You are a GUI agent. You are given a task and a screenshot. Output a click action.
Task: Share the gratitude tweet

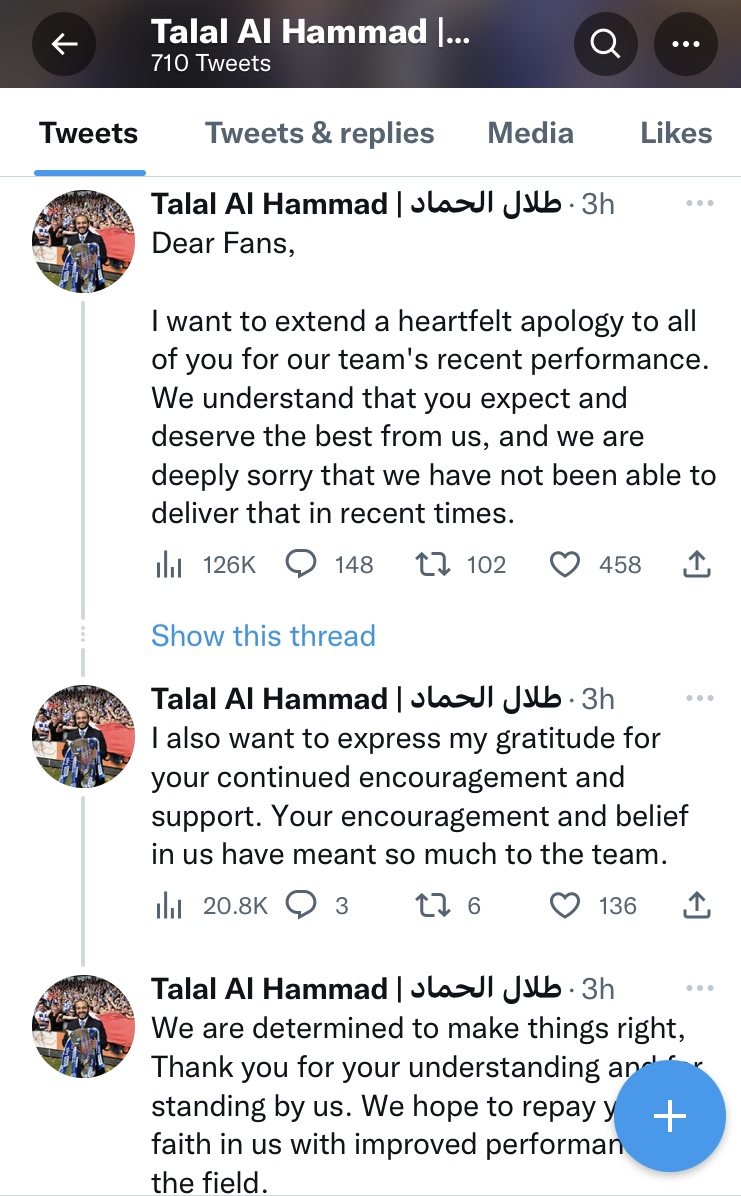pos(696,906)
